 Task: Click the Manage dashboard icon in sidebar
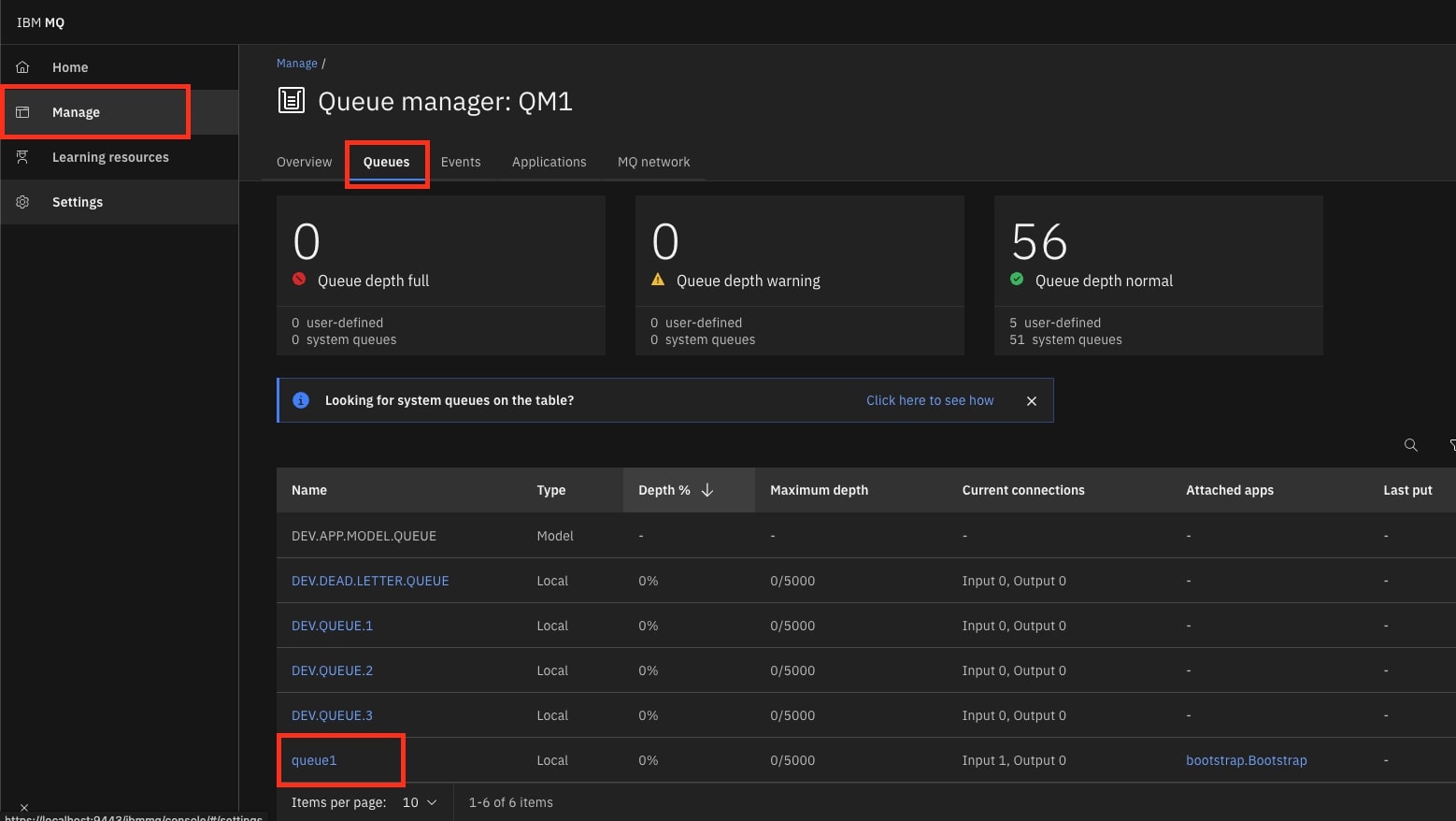(x=22, y=112)
